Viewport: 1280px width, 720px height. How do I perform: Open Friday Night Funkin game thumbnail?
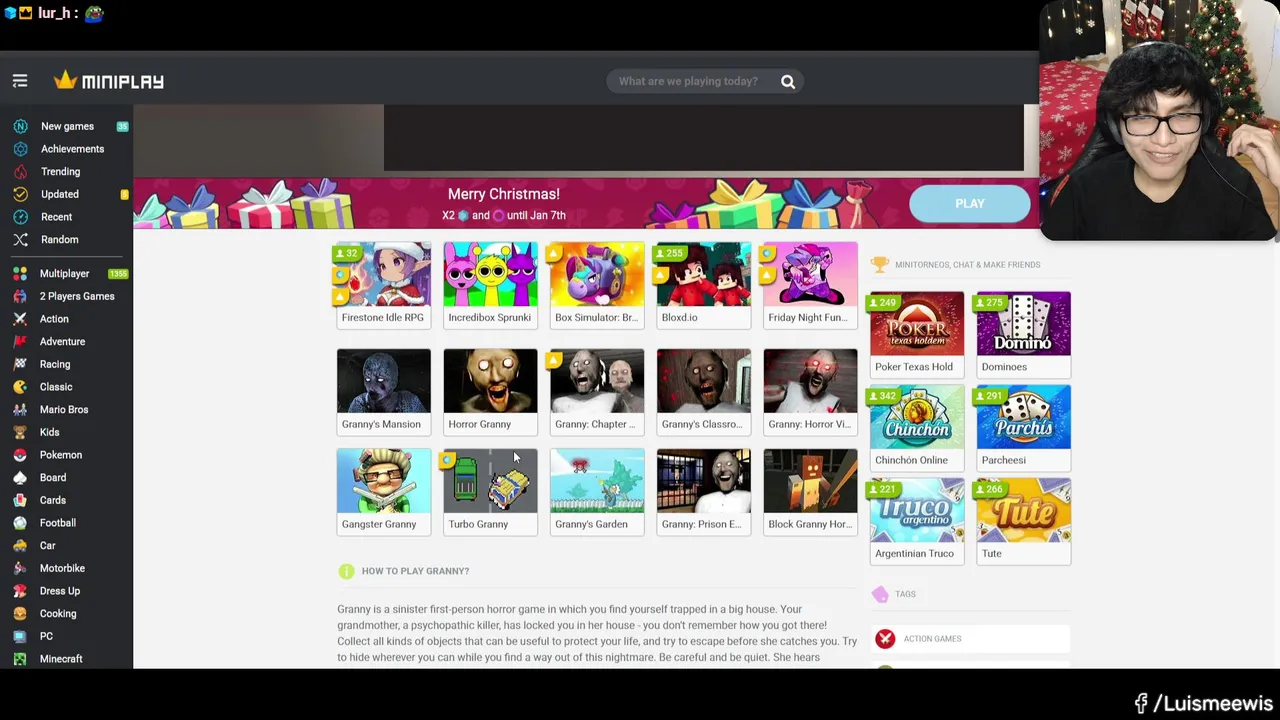coord(810,285)
